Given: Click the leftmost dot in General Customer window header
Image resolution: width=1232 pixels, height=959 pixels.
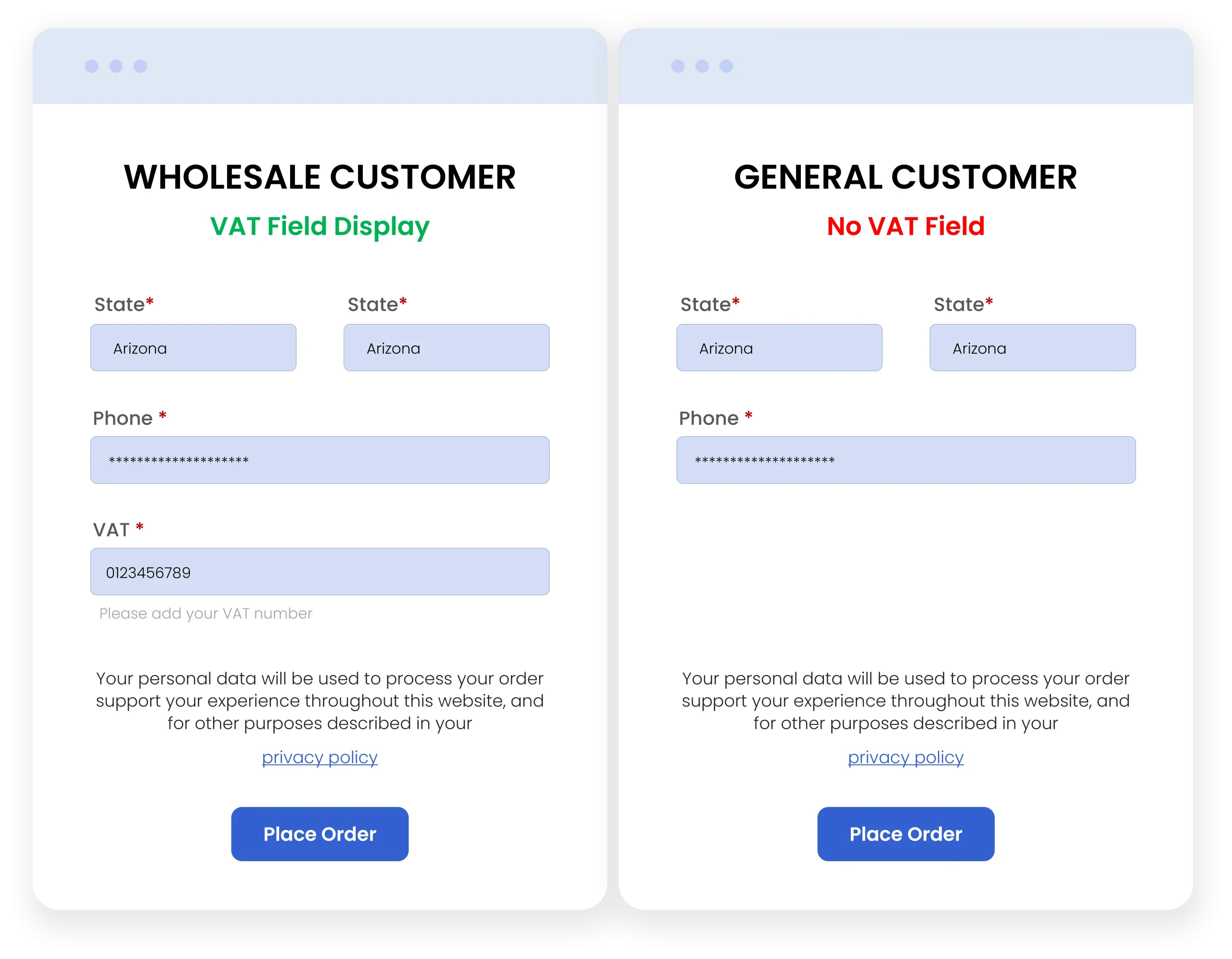Looking at the screenshot, I should point(678,66).
